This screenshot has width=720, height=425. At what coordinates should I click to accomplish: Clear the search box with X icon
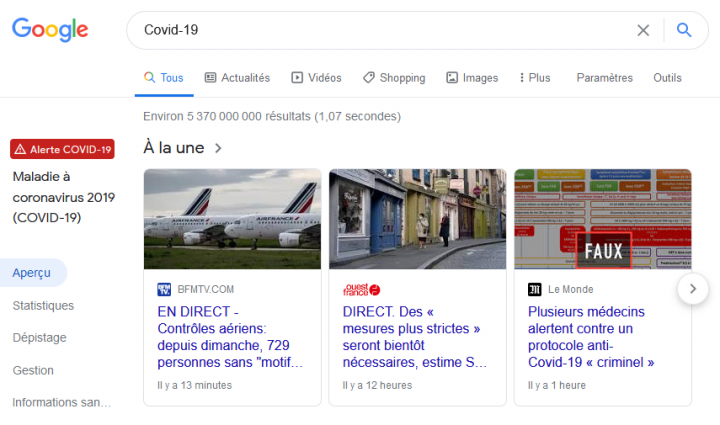point(643,30)
